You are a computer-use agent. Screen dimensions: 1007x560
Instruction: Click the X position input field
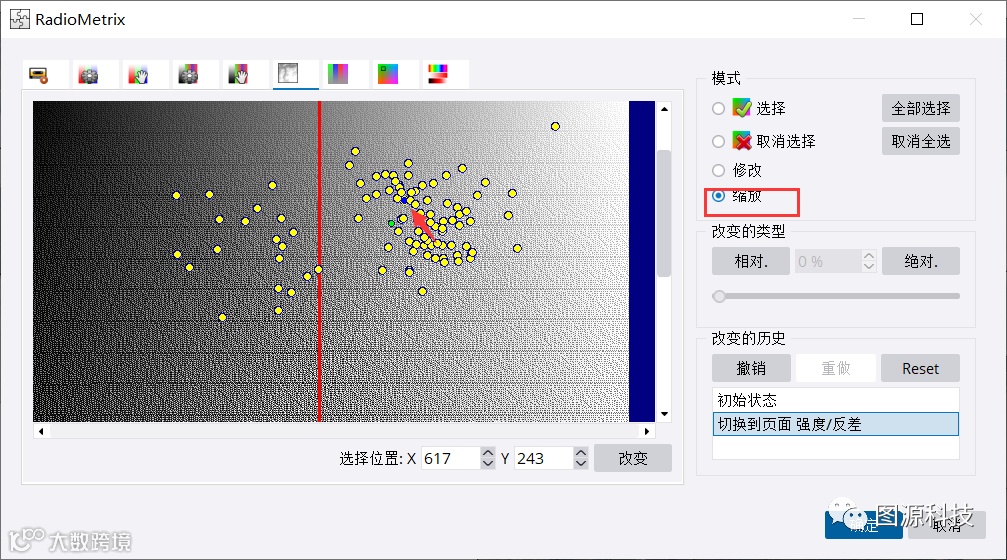pos(451,459)
